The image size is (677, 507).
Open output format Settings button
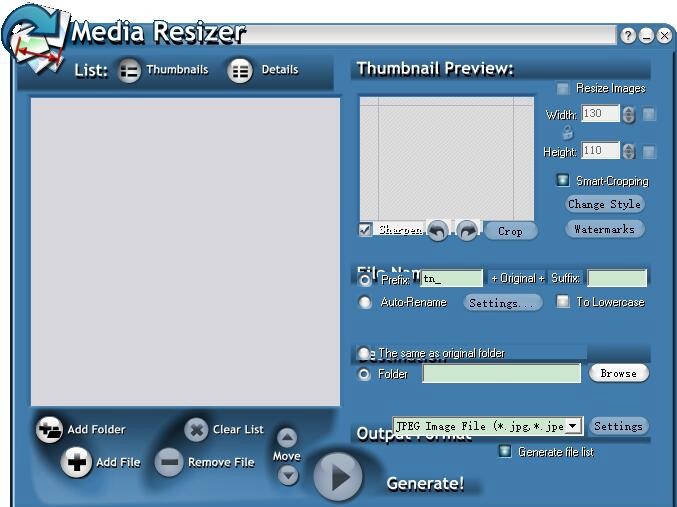click(x=618, y=426)
